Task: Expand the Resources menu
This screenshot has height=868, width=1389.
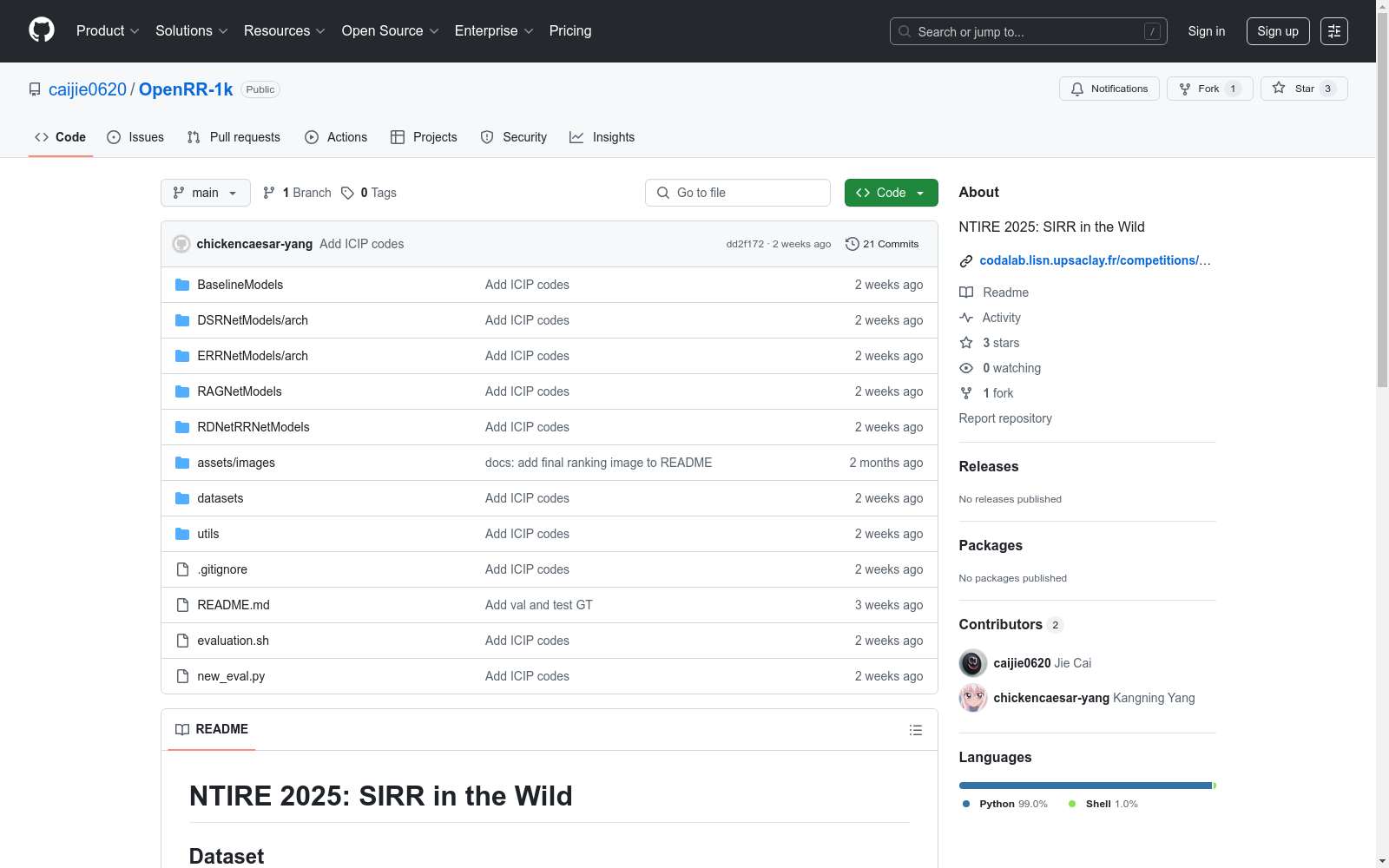Action: coord(285,31)
